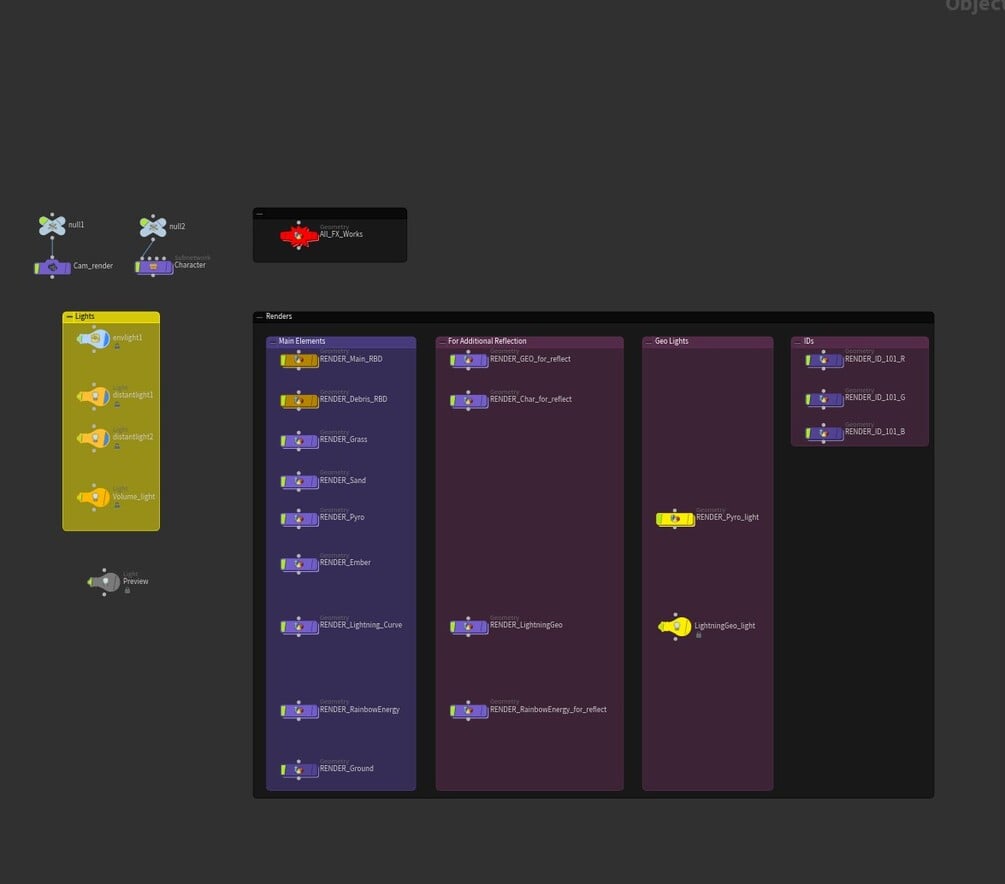Click the RENDER_Main_RBD node

[299, 361]
